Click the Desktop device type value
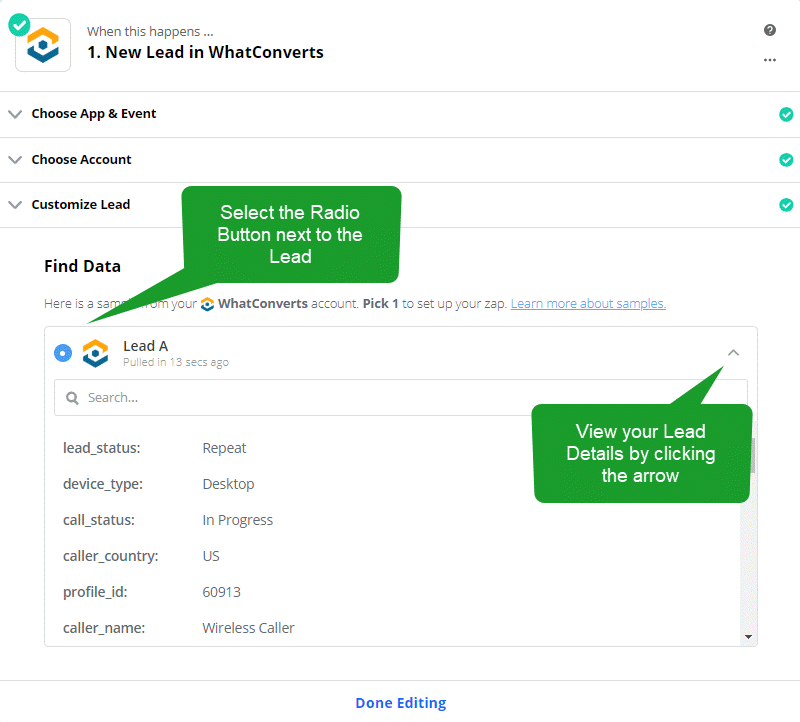This screenshot has width=800, height=722. (228, 484)
